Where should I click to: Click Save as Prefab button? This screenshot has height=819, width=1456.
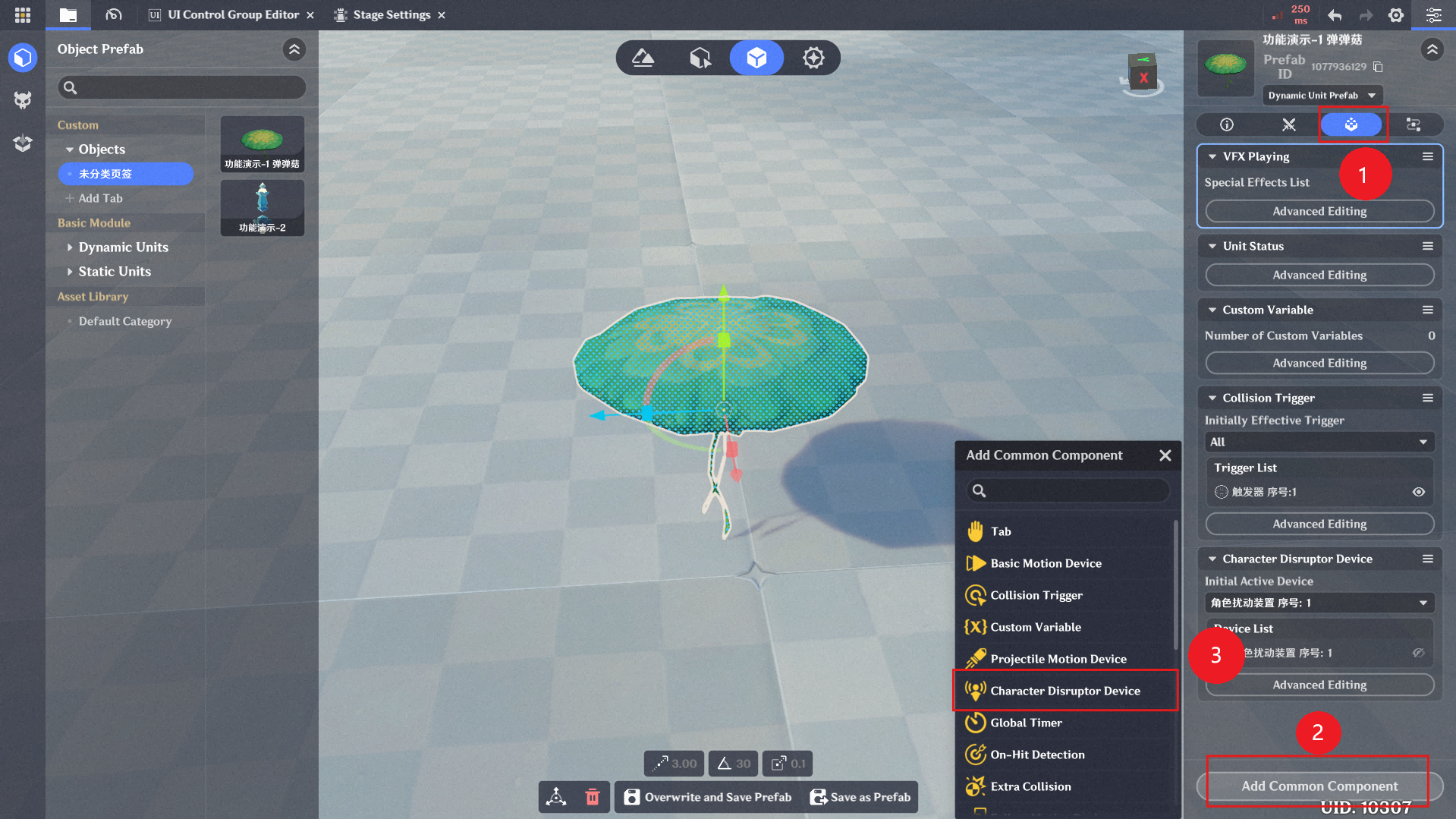click(x=860, y=797)
